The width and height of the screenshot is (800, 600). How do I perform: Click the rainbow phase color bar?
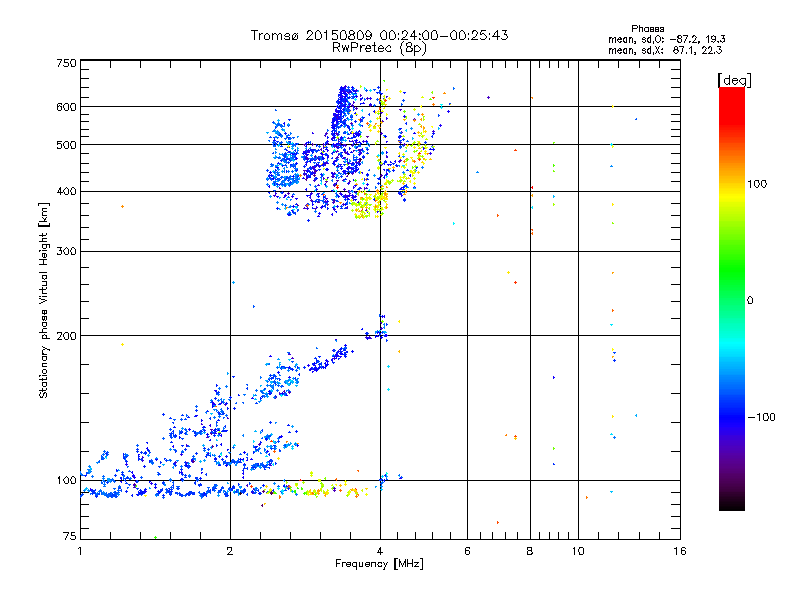pos(732,299)
